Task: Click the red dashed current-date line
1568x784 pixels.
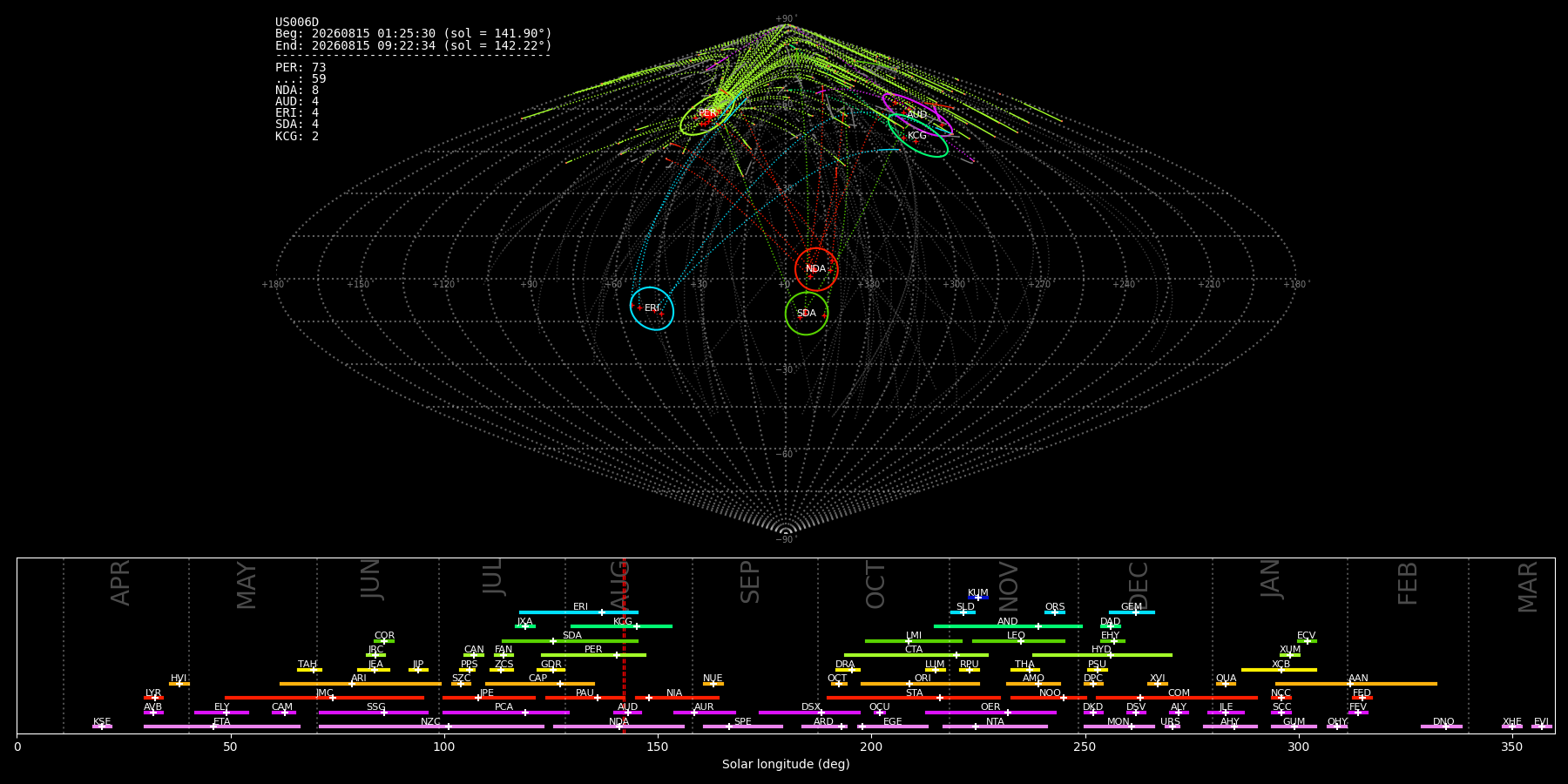Action: point(624,645)
